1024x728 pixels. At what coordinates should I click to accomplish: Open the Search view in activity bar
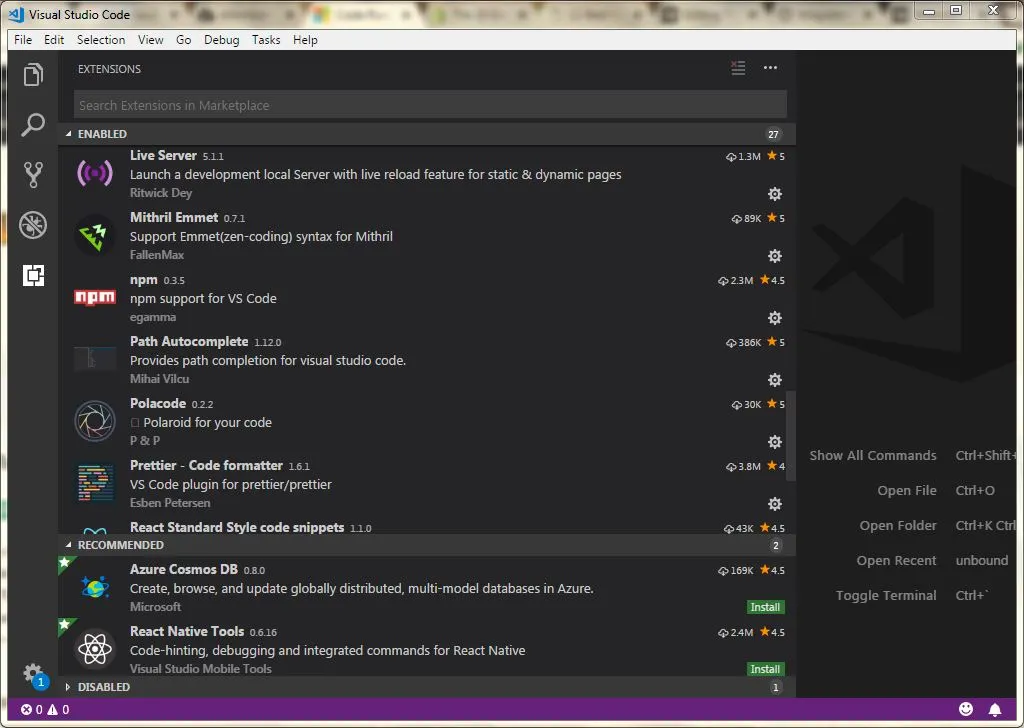click(33, 125)
